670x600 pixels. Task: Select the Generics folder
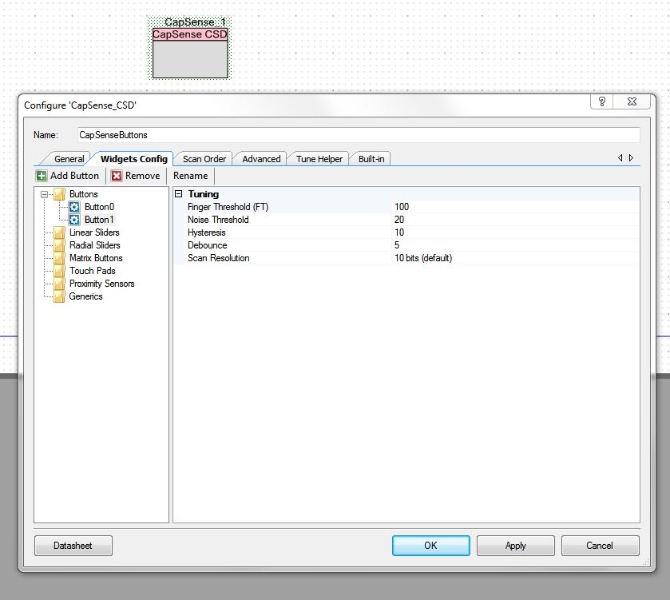85,297
